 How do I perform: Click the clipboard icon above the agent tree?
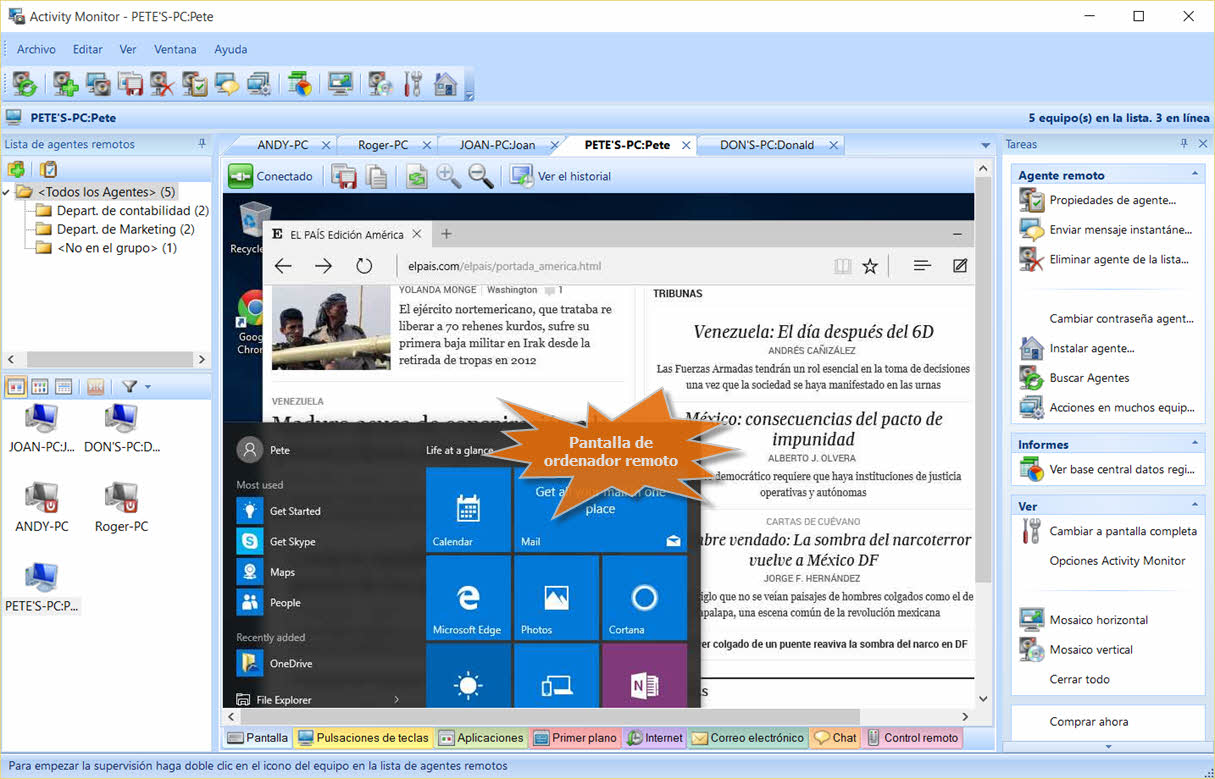[x=48, y=169]
